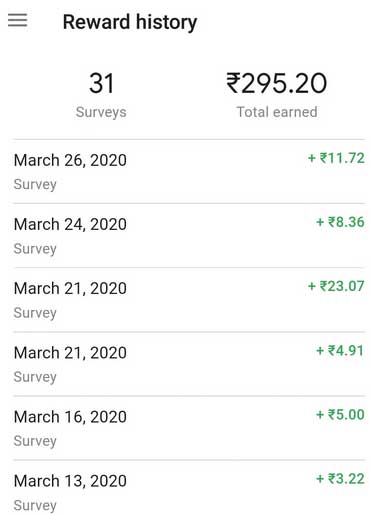Screen dimensions: 370x514
Task: Tap the +₹8.36 reward amount
Action: pyautogui.click(x=340, y=222)
